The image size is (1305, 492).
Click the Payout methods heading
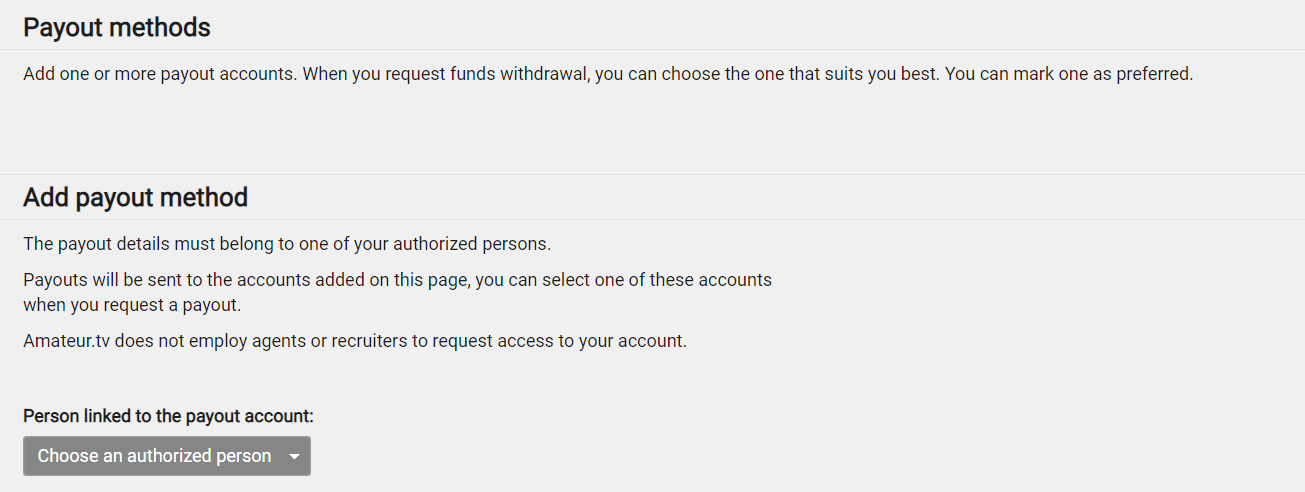point(117,28)
